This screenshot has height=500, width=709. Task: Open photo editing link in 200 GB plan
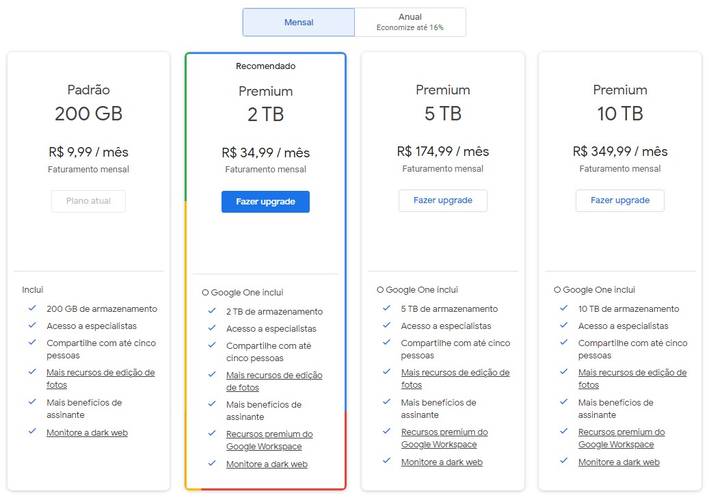pos(100,379)
